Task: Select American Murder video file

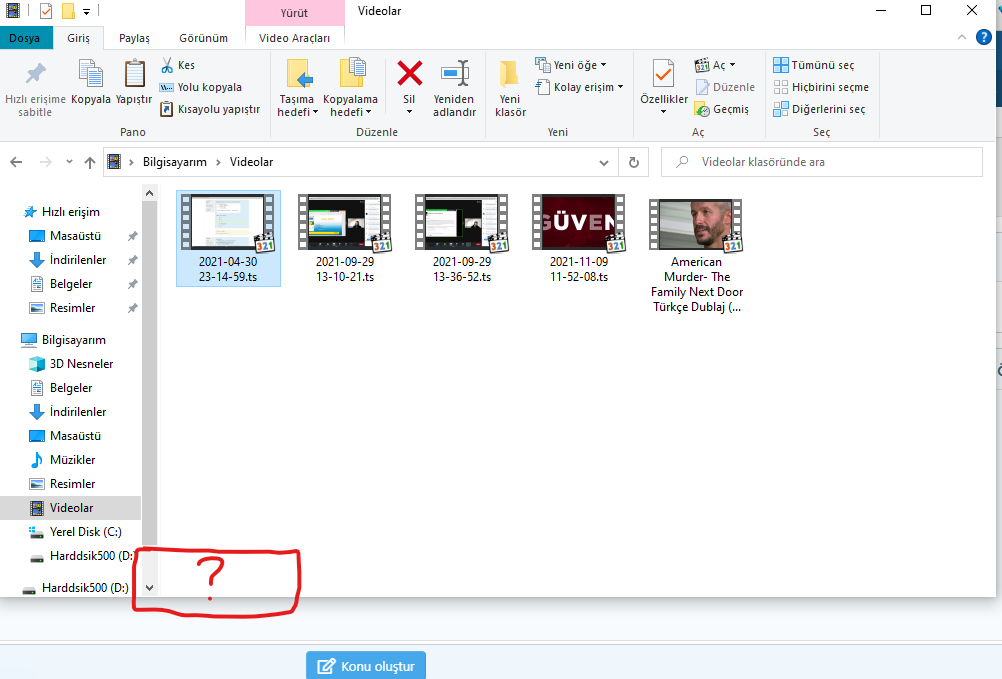Action: coord(697,254)
